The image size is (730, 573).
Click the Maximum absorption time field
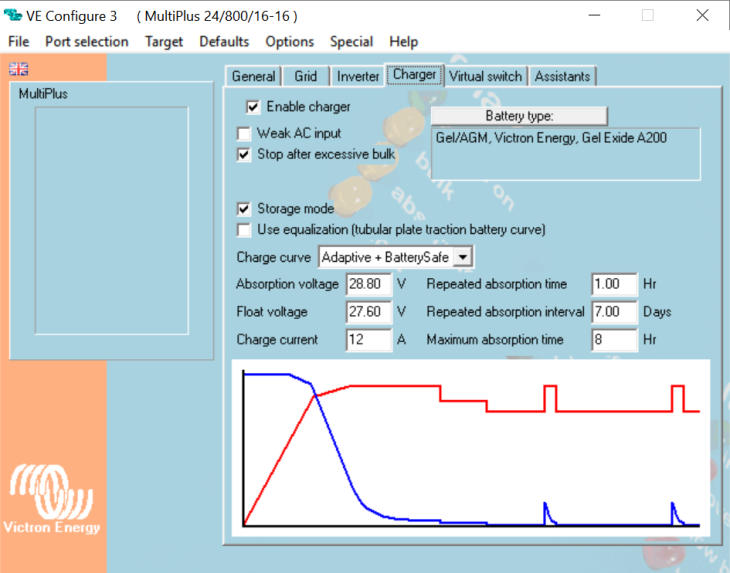(614, 340)
